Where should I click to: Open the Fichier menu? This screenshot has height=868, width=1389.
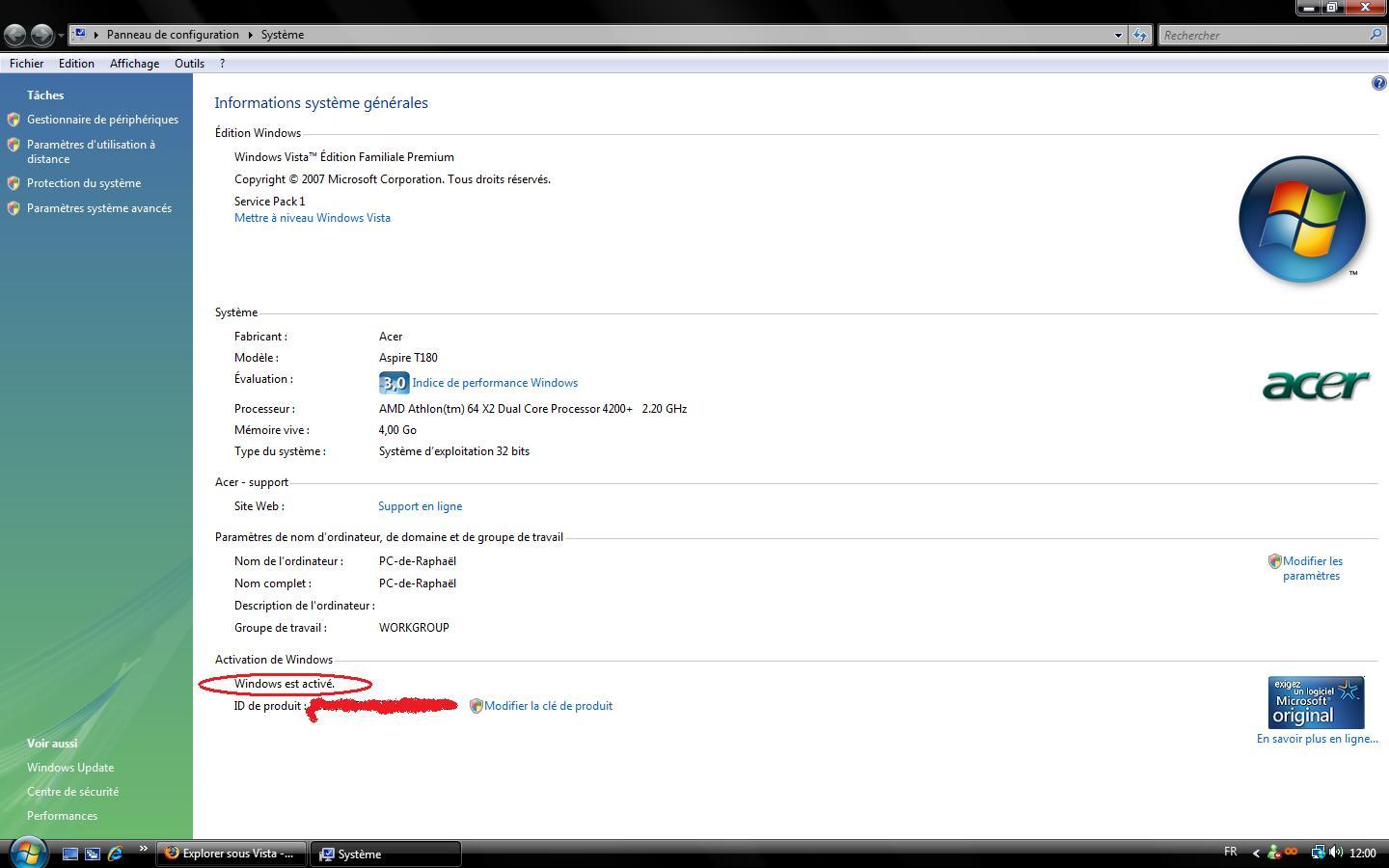pyautogui.click(x=26, y=64)
